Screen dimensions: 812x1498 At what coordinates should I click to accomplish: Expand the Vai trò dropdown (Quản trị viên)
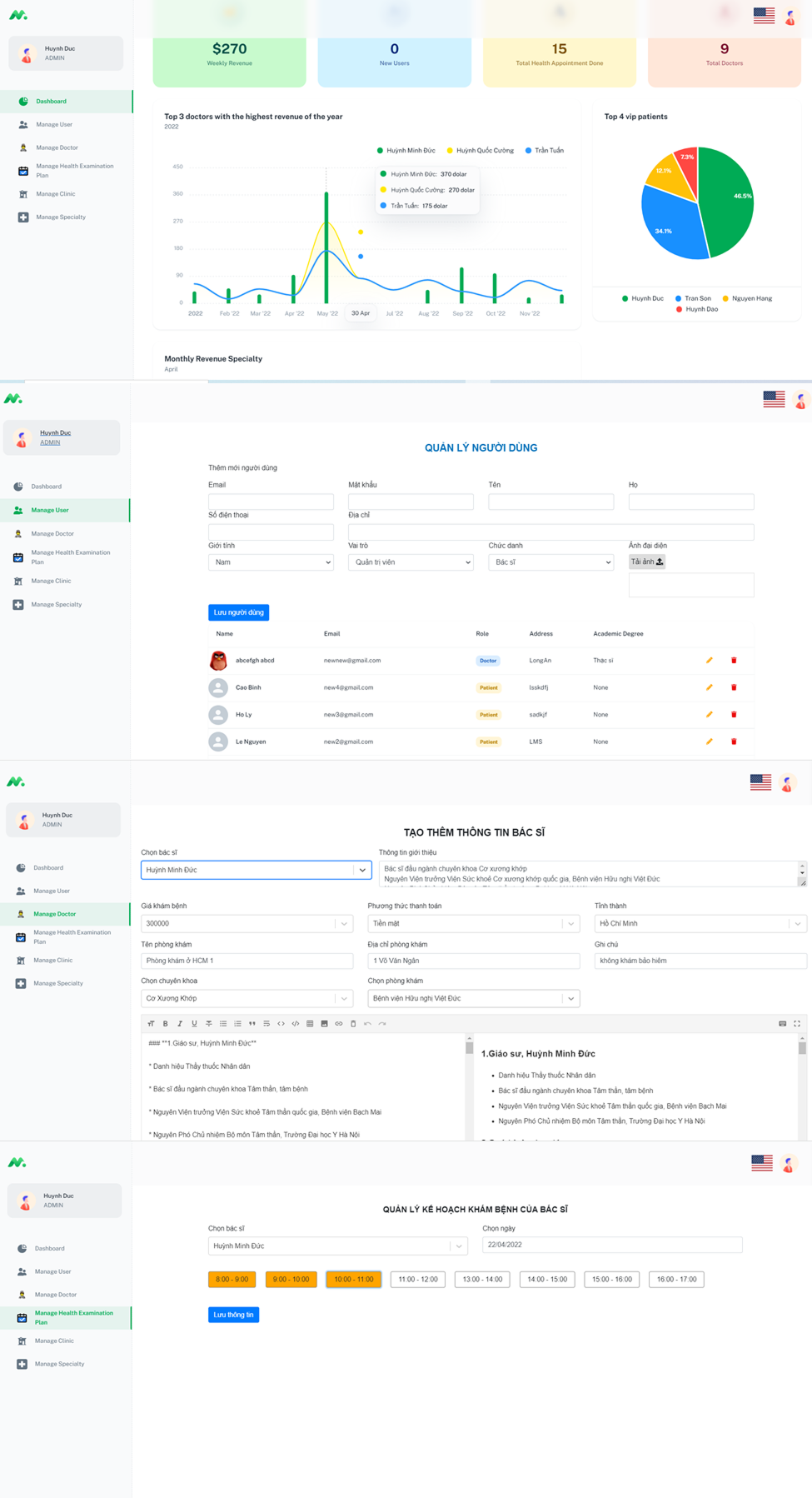(411, 562)
